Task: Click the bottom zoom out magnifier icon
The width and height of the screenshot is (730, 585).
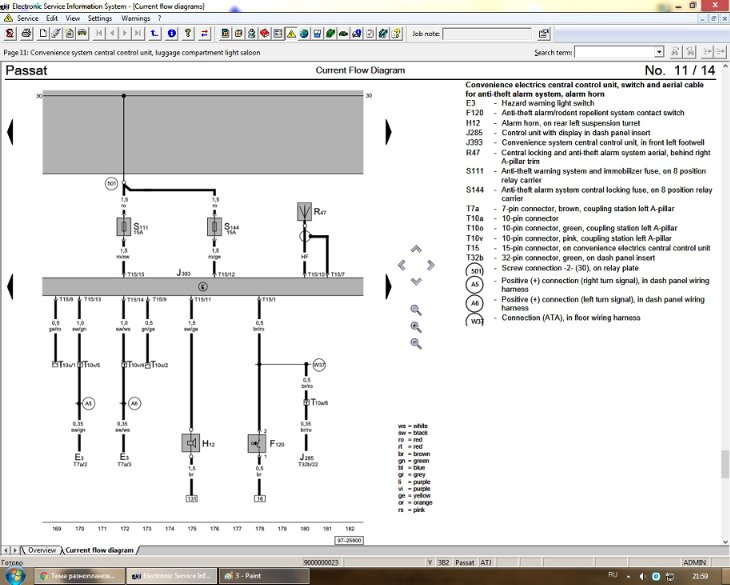Action: coord(416,344)
